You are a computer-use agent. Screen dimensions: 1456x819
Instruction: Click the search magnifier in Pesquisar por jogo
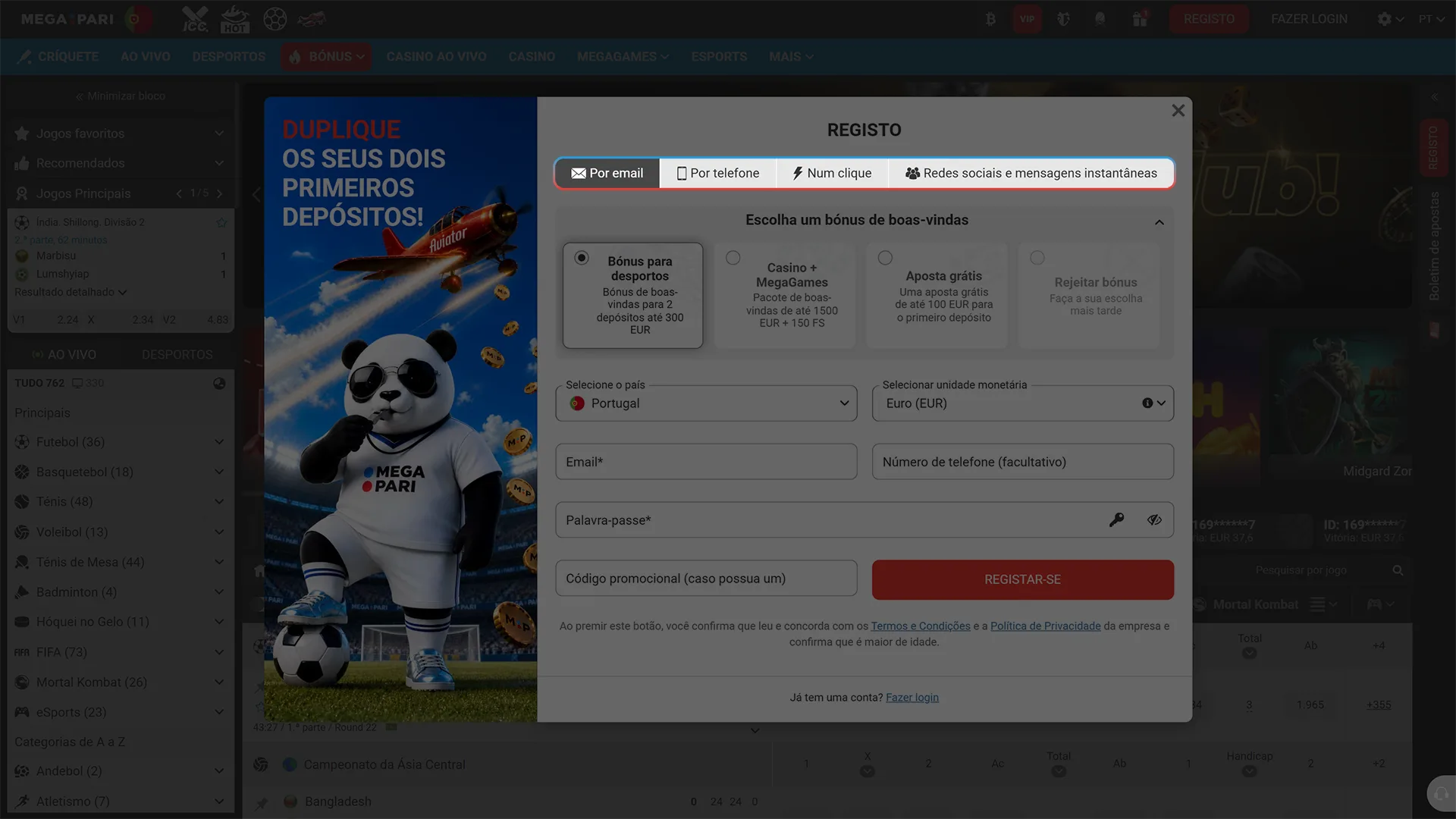(x=1398, y=570)
